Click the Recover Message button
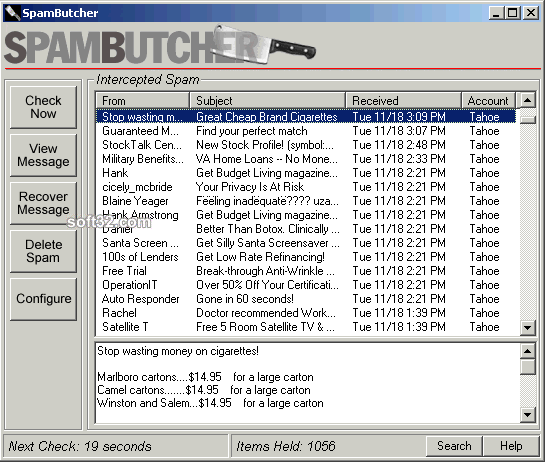This screenshot has height=462, width=545. click(x=43, y=203)
